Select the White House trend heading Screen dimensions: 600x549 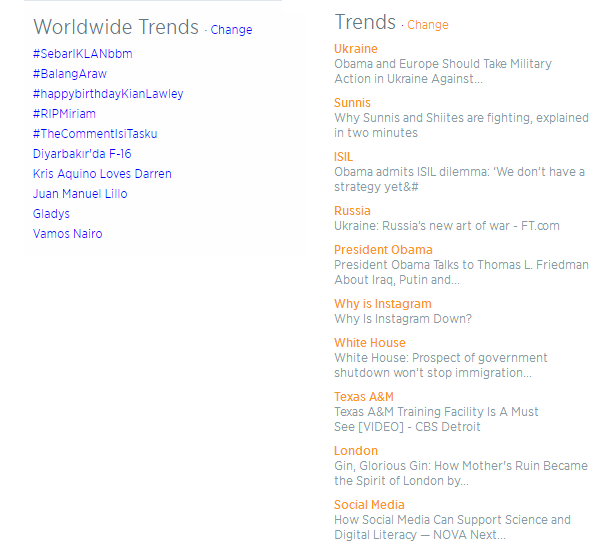click(x=370, y=343)
